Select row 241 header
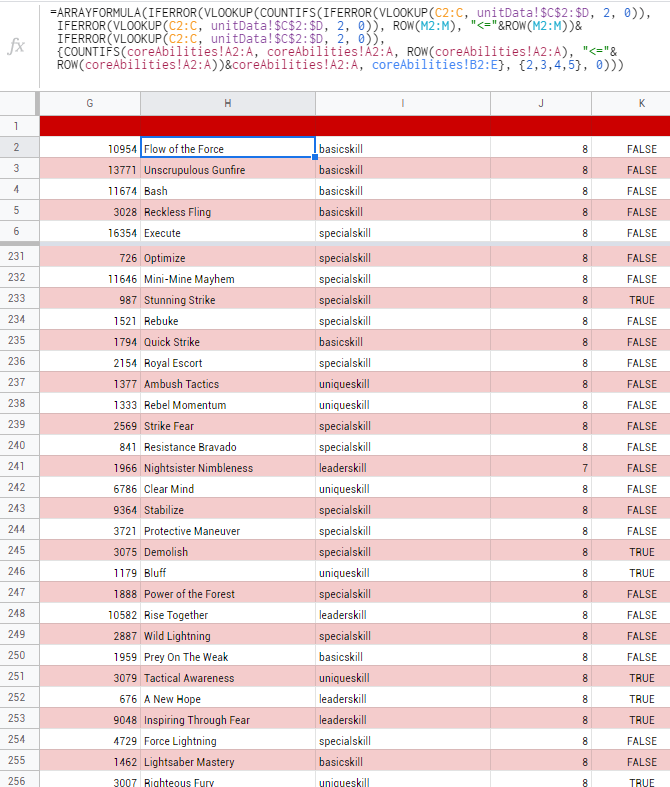 17,466
